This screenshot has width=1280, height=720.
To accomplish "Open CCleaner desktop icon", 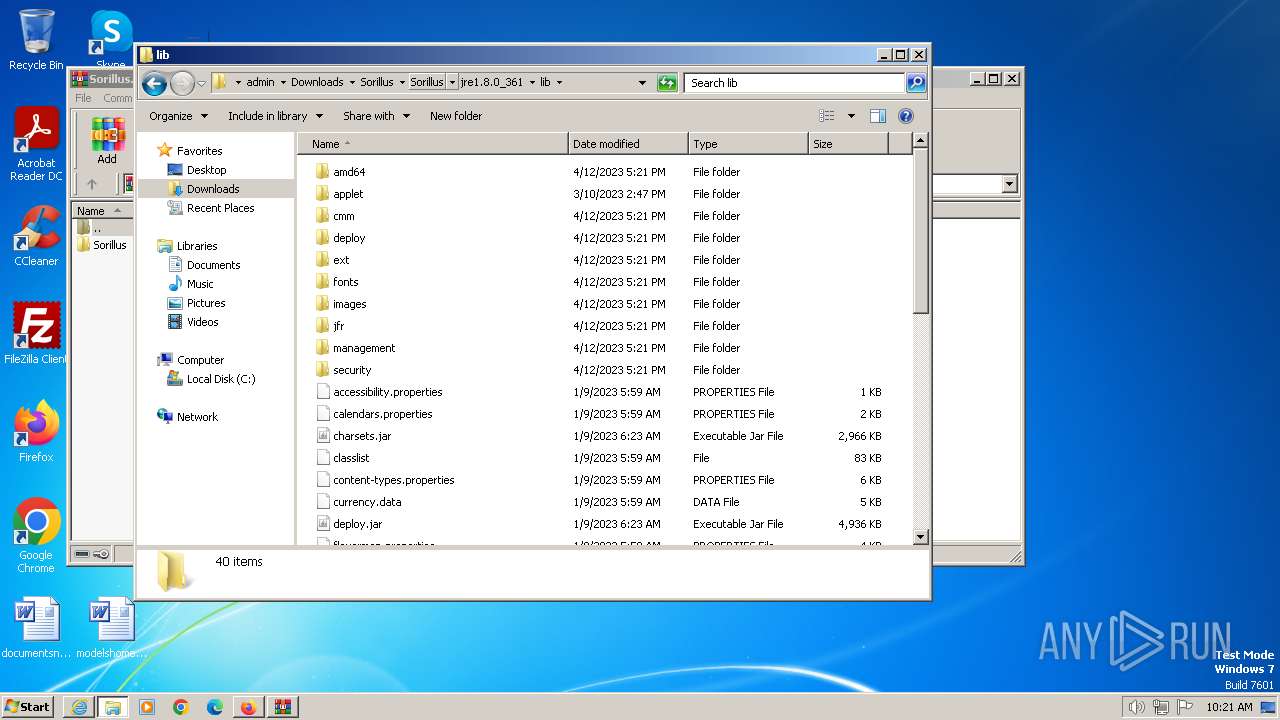I will pos(36,236).
